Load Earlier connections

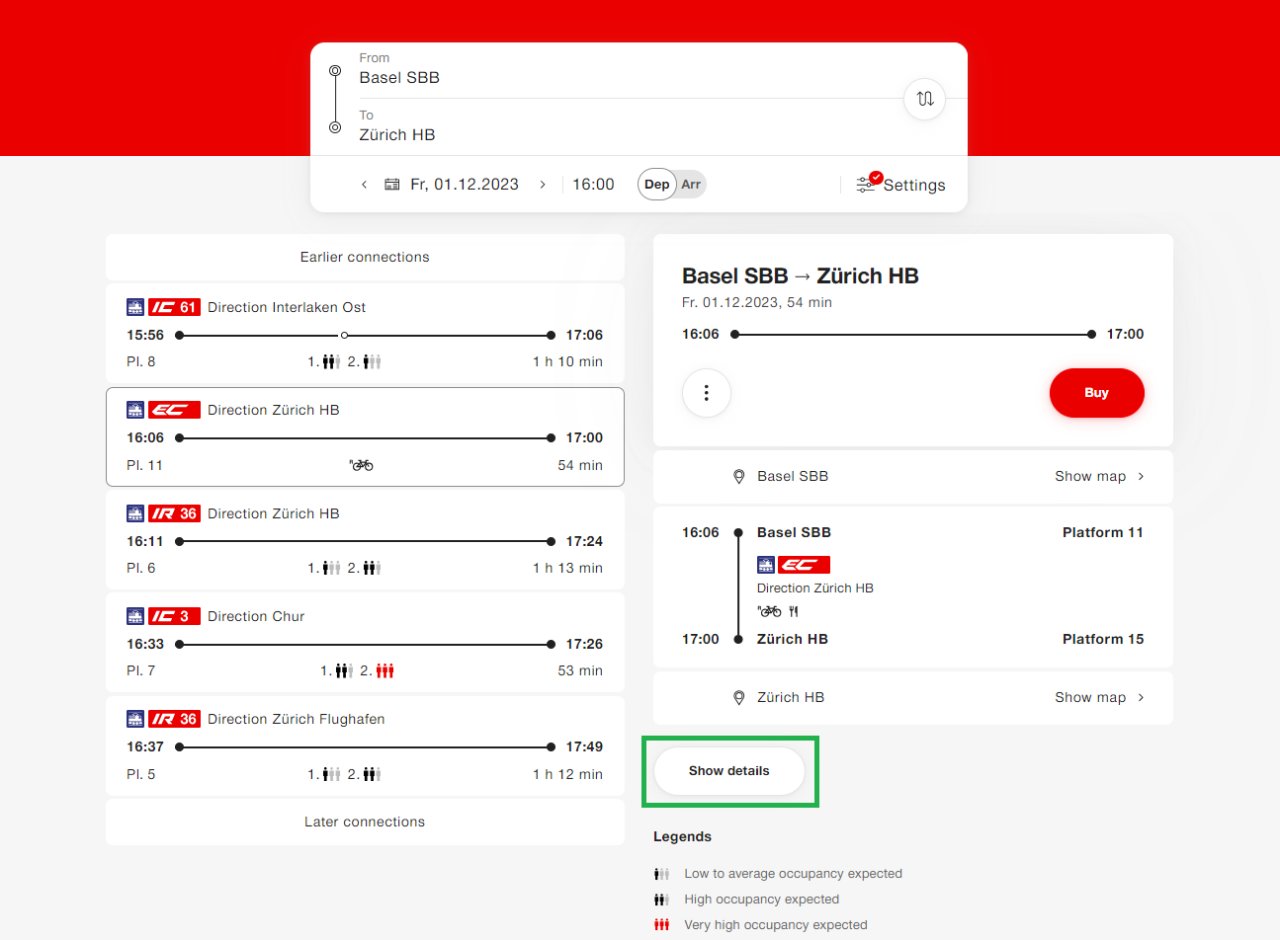click(x=364, y=257)
